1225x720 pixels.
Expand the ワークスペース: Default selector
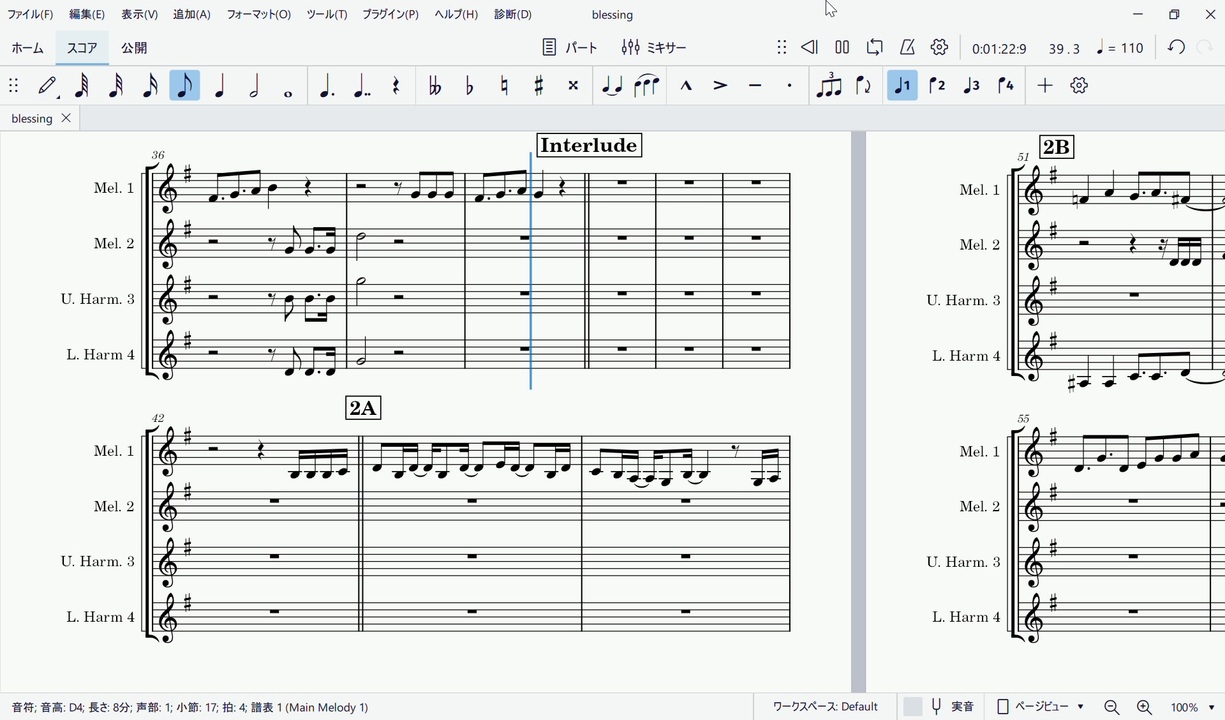coord(825,707)
